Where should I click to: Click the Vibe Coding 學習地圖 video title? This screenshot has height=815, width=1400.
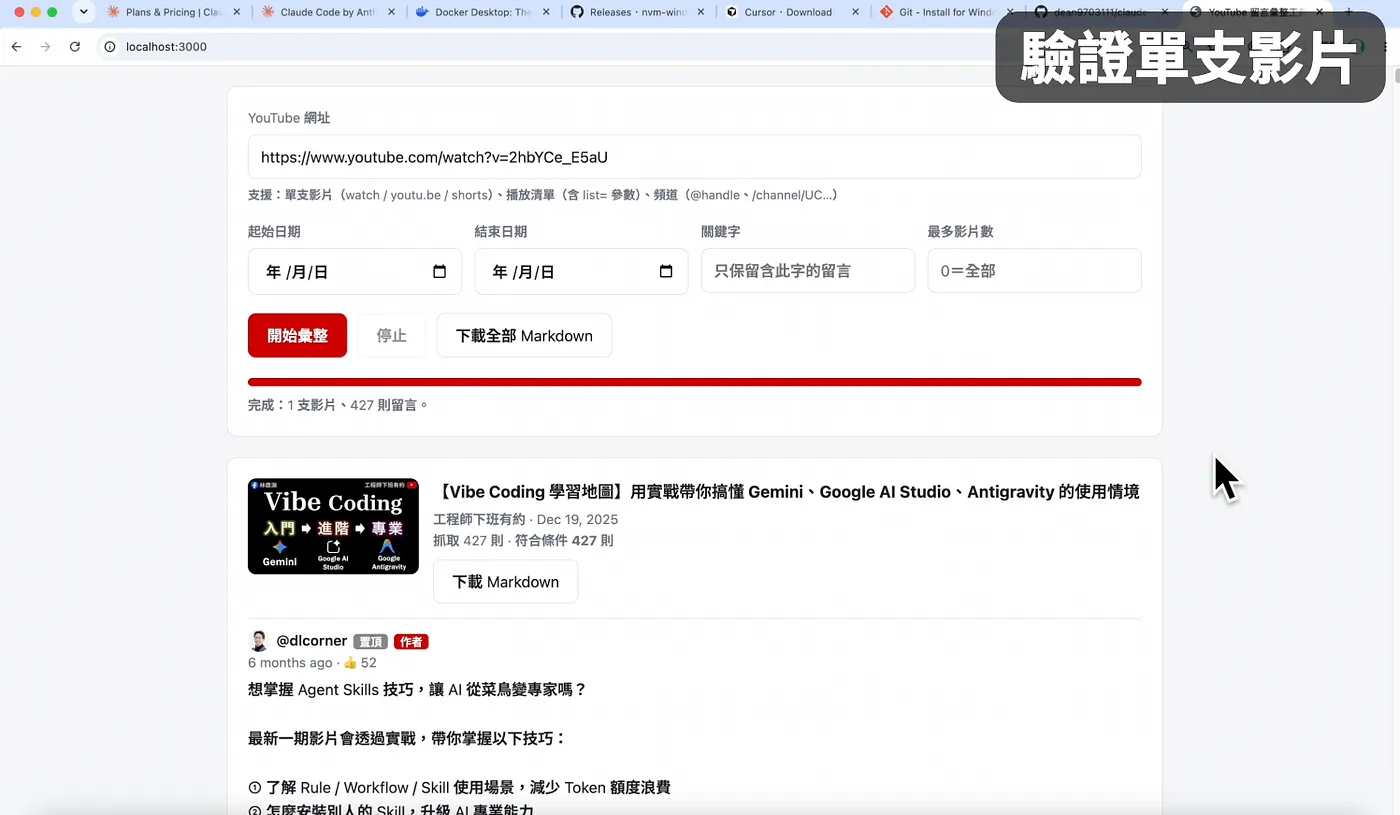coord(786,491)
